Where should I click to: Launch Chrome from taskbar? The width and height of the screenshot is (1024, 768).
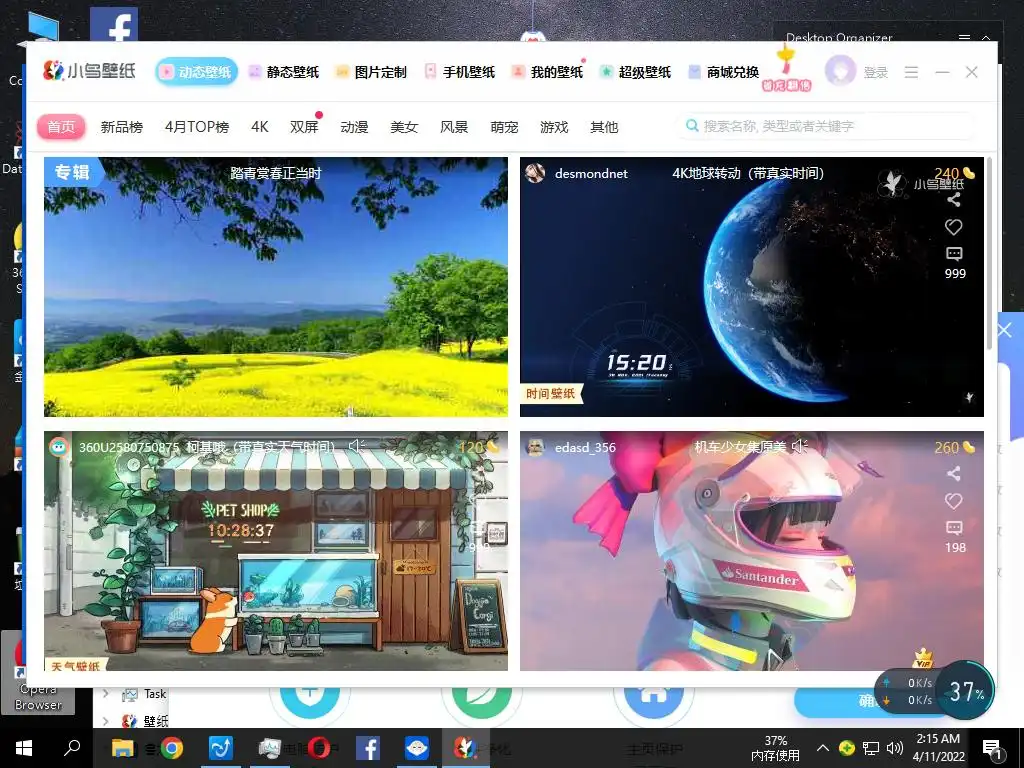click(172, 748)
